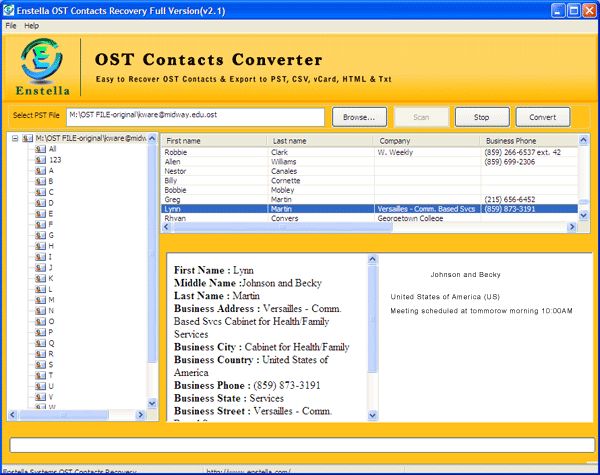This screenshot has width=600, height=475.
Task: Click the contact icon for letter D
Action: pyautogui.click(x=40, y=203)
